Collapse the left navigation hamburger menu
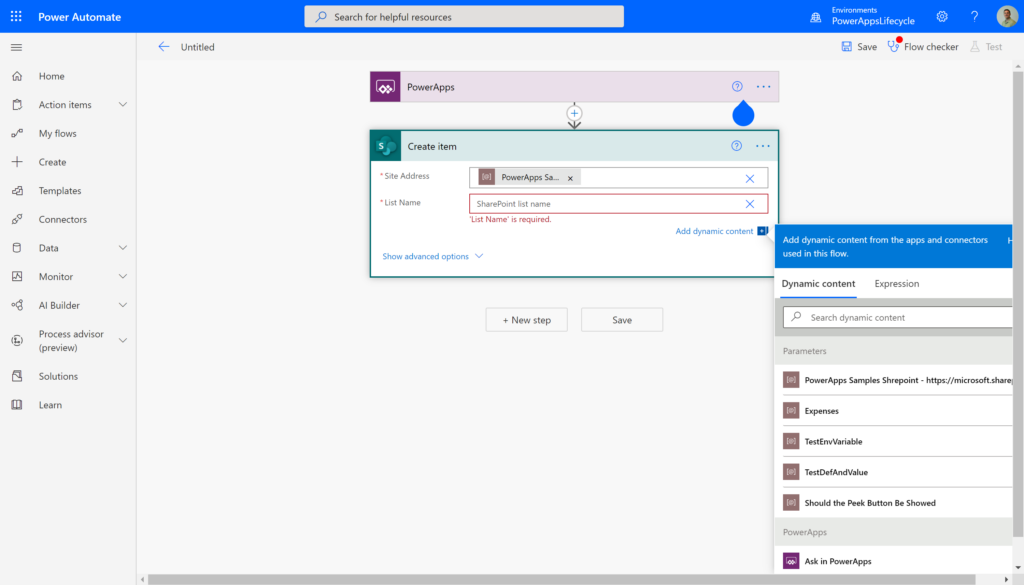Viewport: 1024px width, 585px height. pyautogui.click(x=16, y=47)
